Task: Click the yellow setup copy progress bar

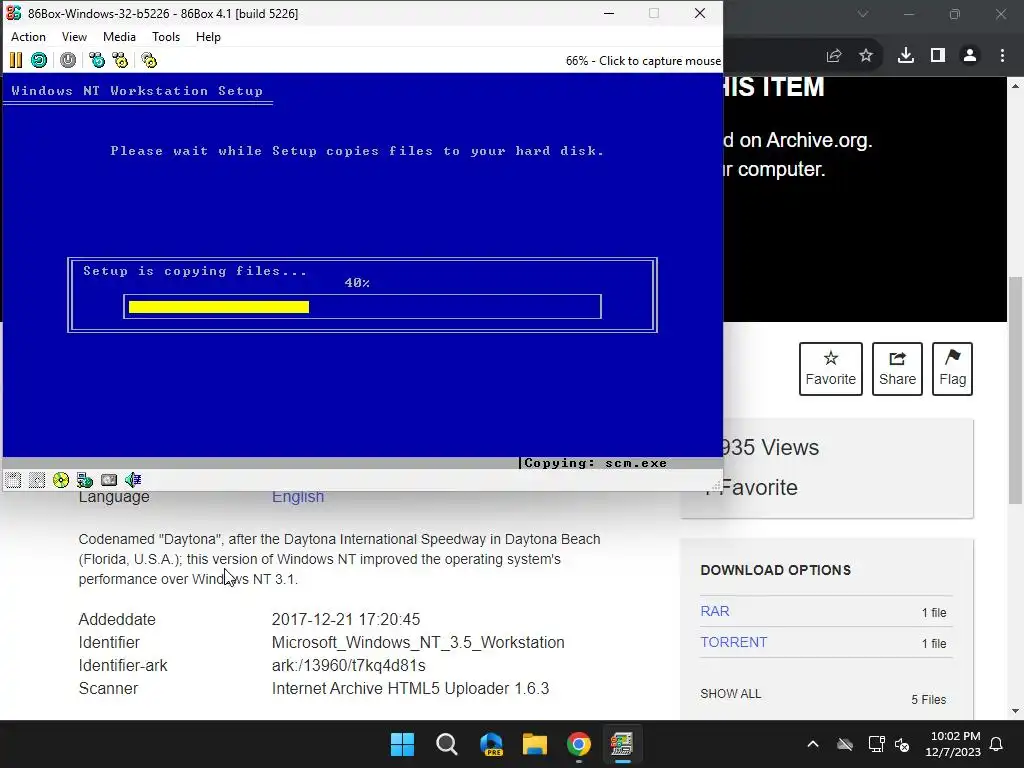Action: 219,307
